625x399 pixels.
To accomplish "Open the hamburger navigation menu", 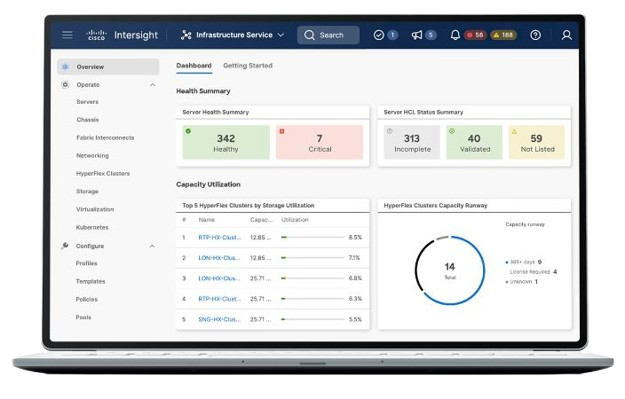I will (67, 35).
